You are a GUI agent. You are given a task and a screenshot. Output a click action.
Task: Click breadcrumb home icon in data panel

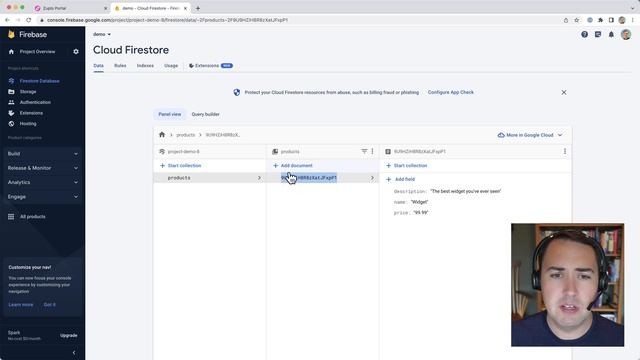(x=162, y=135)
